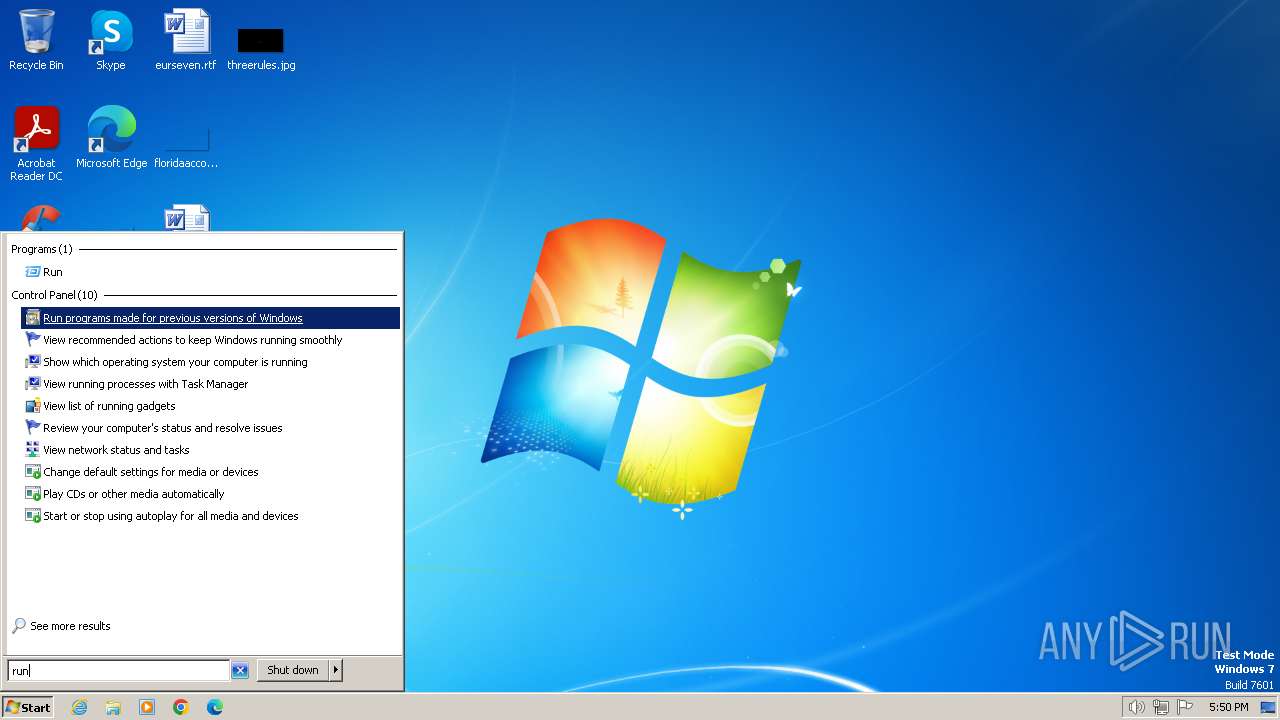Open the Recycle Bin desktop icon
The width and height of the screenshot is (1280, 720).
click(x=36, y=40)
